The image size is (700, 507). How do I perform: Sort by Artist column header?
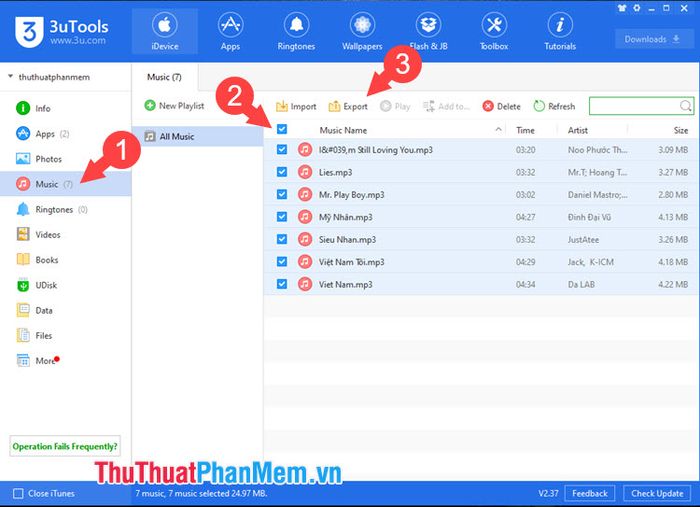[x=578, y=130]
